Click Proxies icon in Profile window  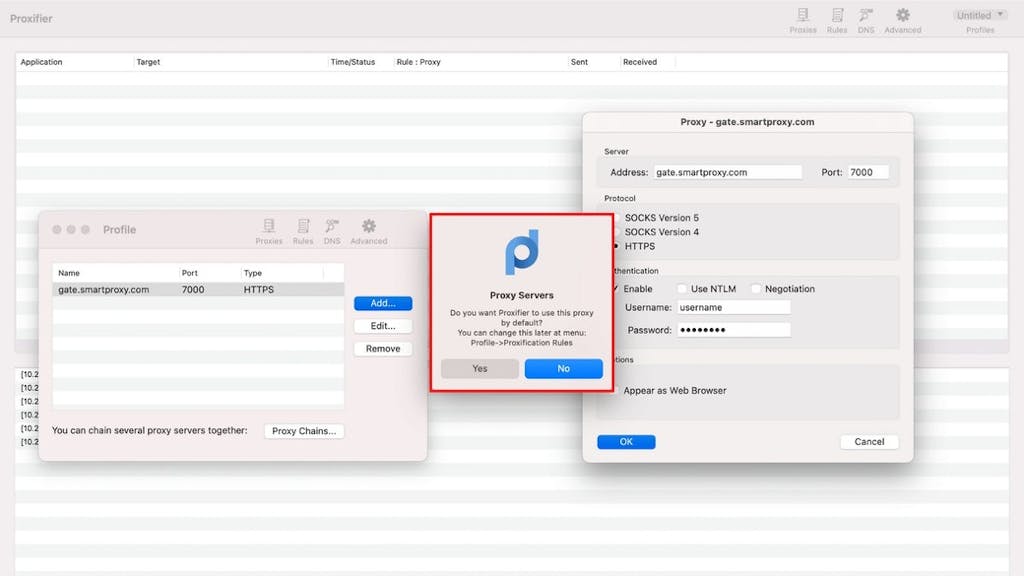coord(269,231)
